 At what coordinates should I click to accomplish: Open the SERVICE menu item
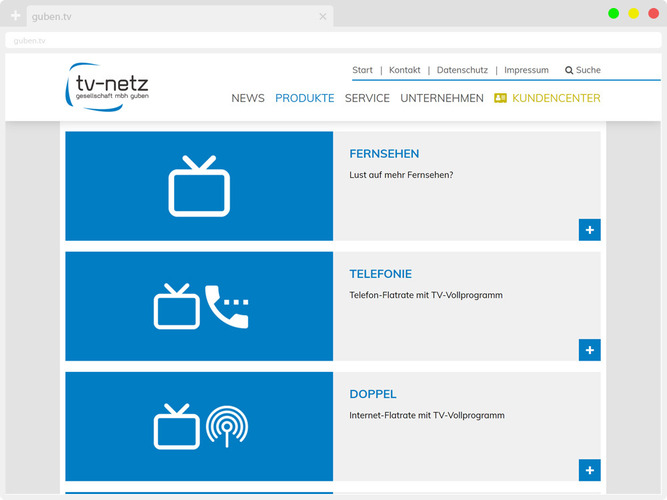(367, 99)
